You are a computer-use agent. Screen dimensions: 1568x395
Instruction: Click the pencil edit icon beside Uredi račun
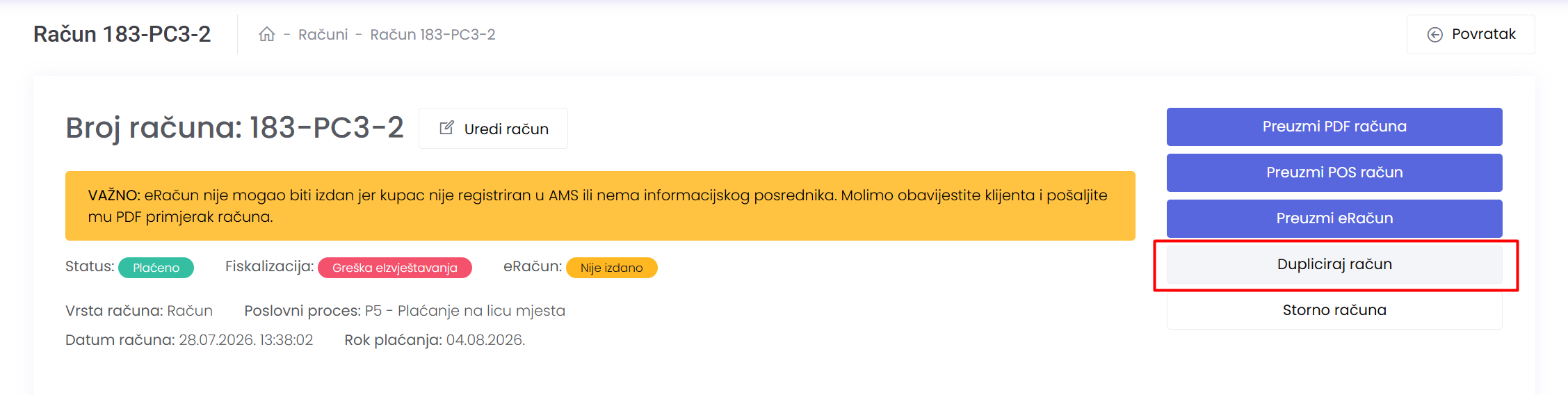click(x=447, y=128)
